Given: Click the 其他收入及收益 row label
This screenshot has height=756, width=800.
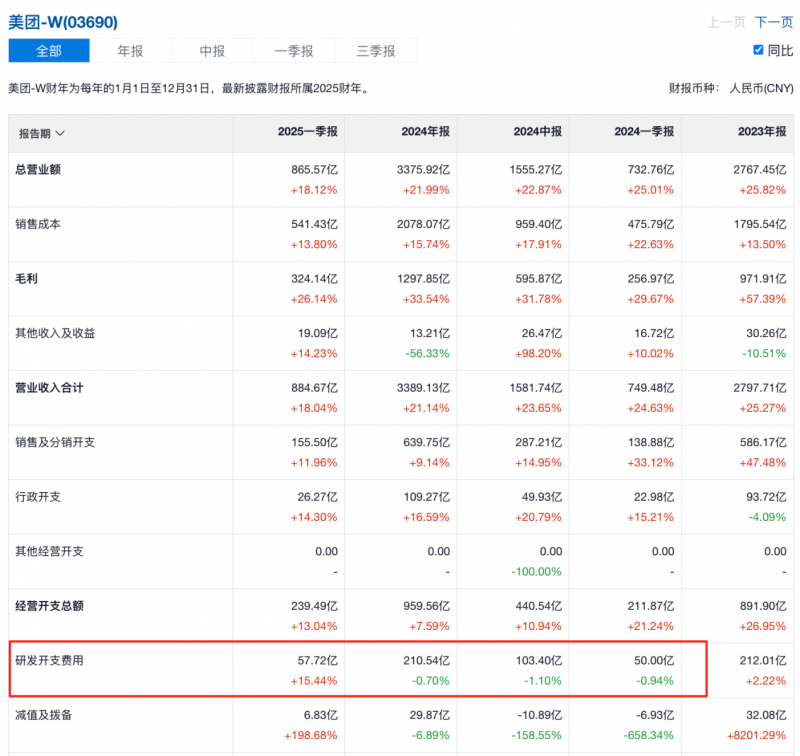Looking at the screenshot, I should coord(55,333).
